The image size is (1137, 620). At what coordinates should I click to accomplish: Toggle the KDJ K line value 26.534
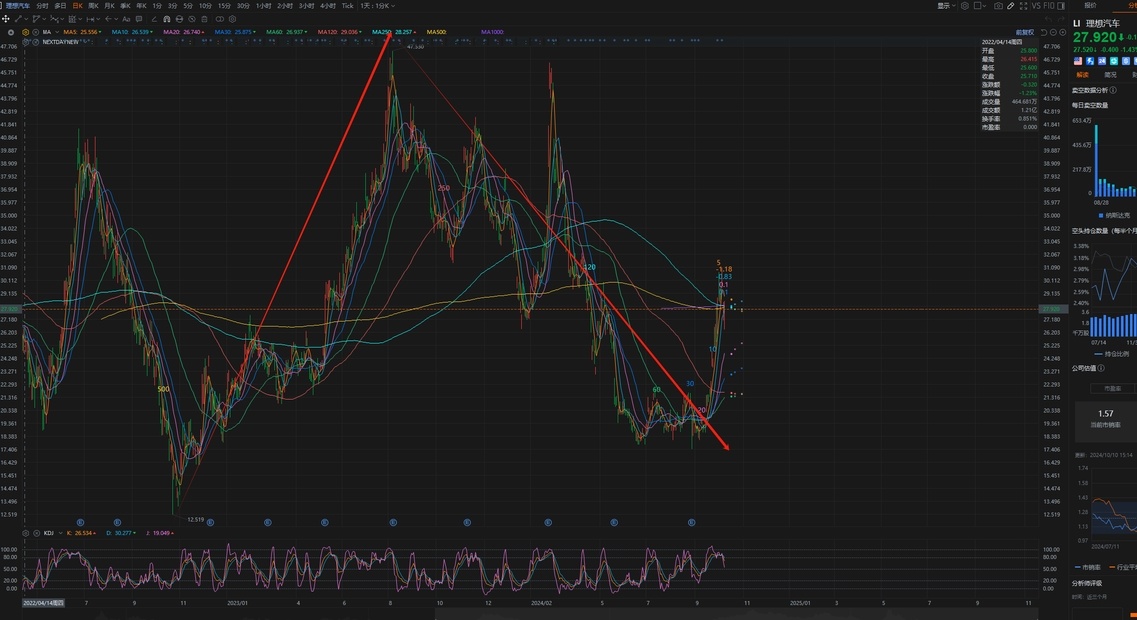(x=81, y=533)
